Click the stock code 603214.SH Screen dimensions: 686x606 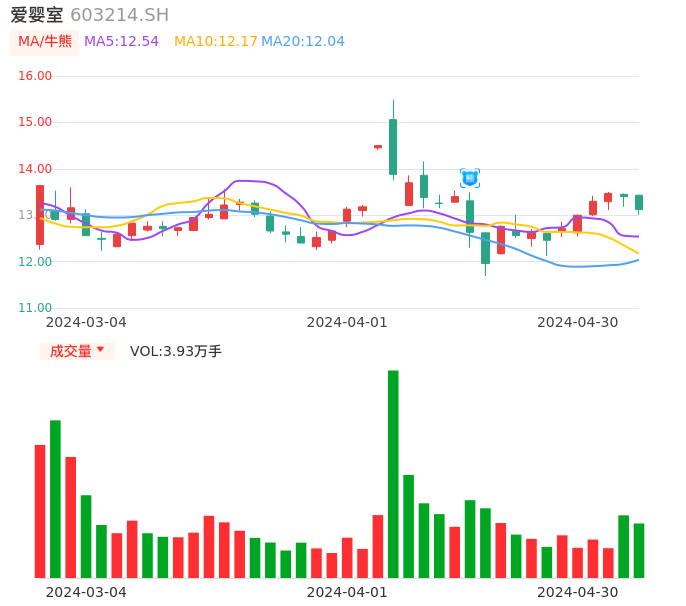[119, 15]
